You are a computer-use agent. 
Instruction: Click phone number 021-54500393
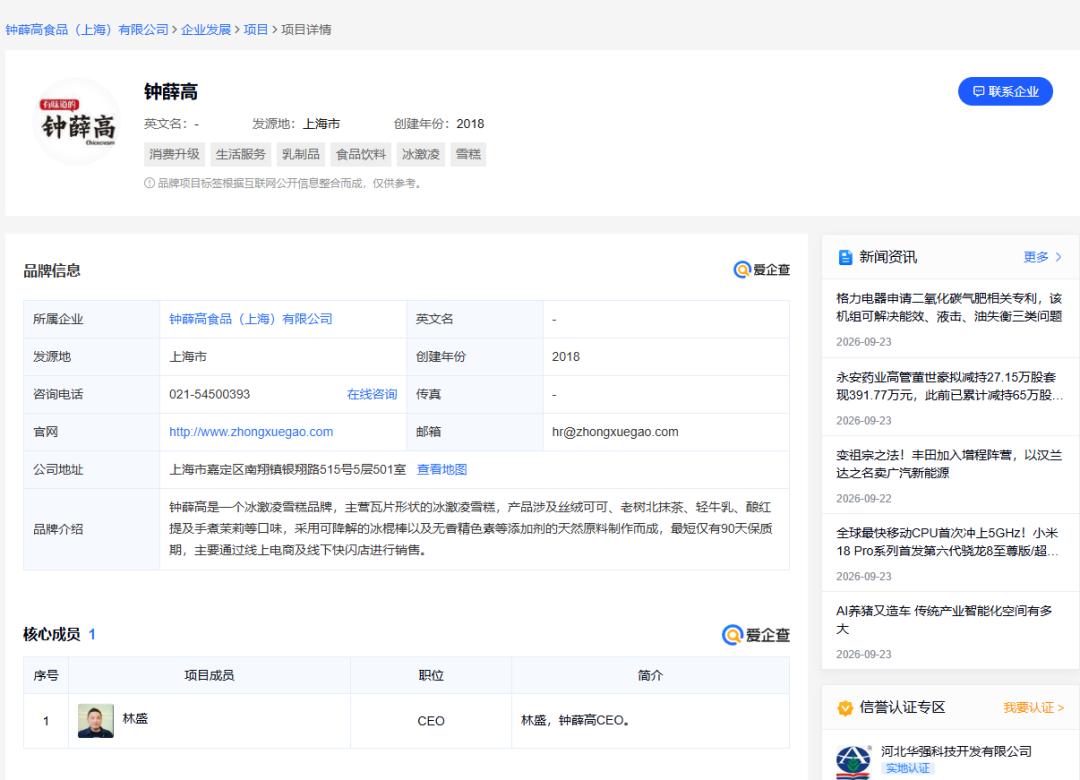(209, 394)
